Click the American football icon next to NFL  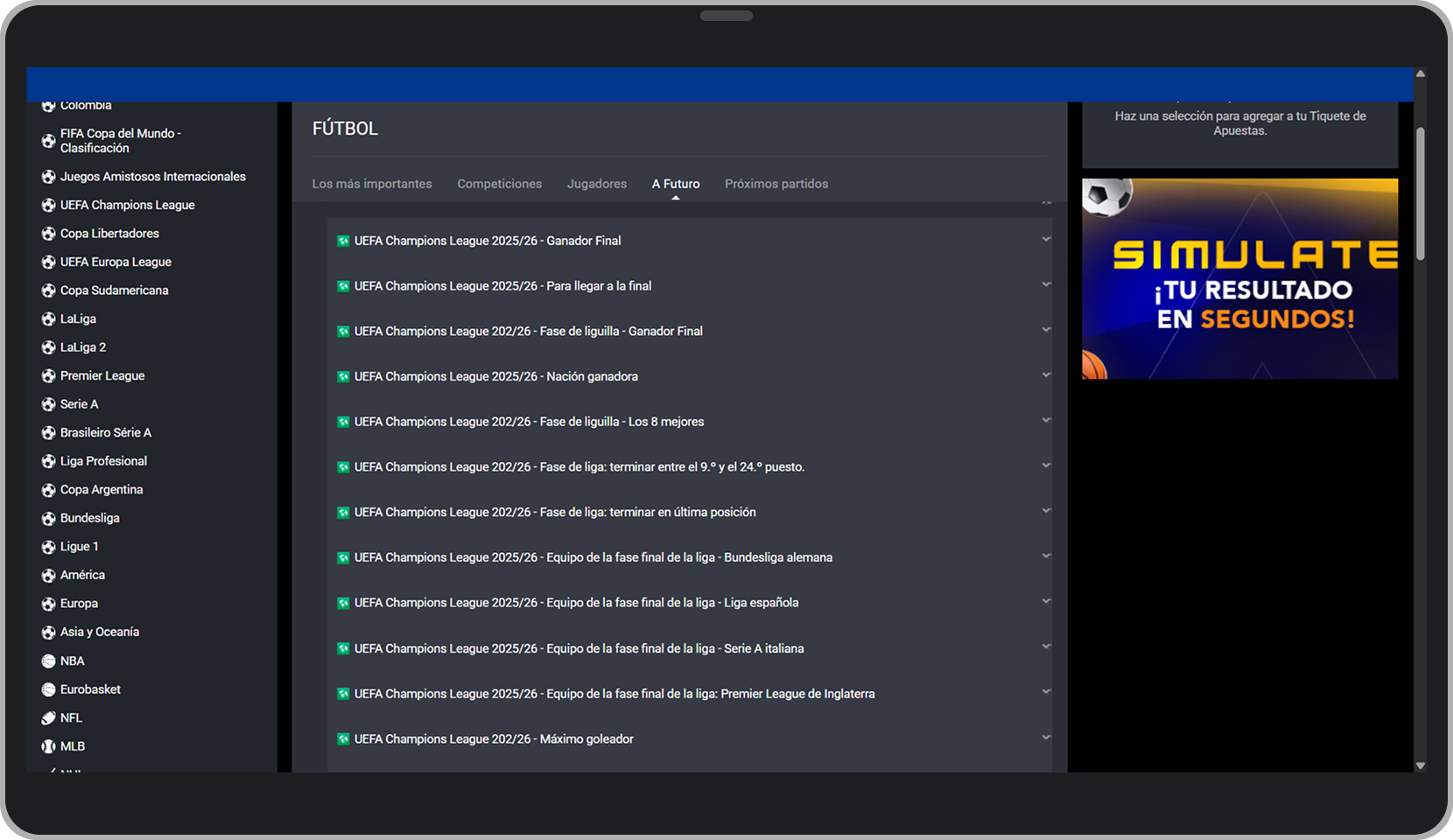pos(48,718)
